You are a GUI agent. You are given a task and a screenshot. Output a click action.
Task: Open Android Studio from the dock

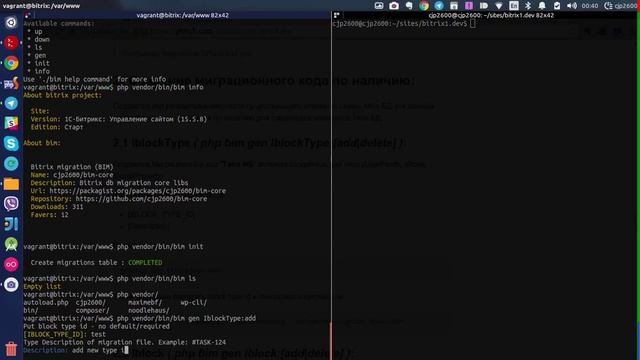coord(11,244)
